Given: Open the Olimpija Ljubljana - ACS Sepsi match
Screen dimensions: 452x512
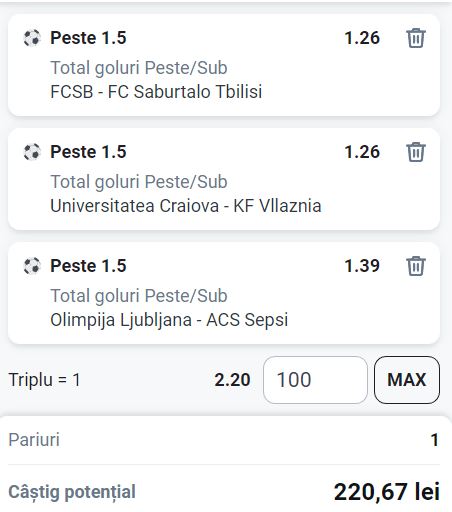Looking at the screenshot, I should (x=169, y=320).
